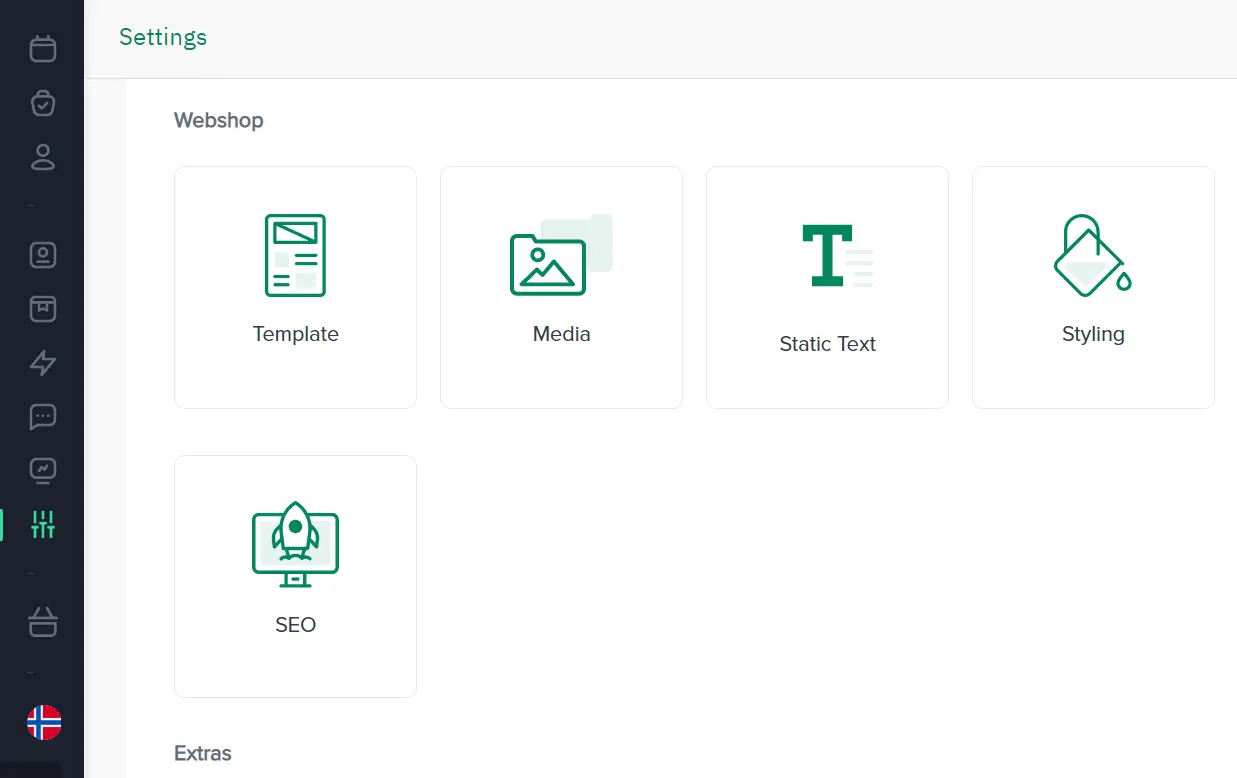Open the Norwegian flag language selector

(x=44, y=722)
